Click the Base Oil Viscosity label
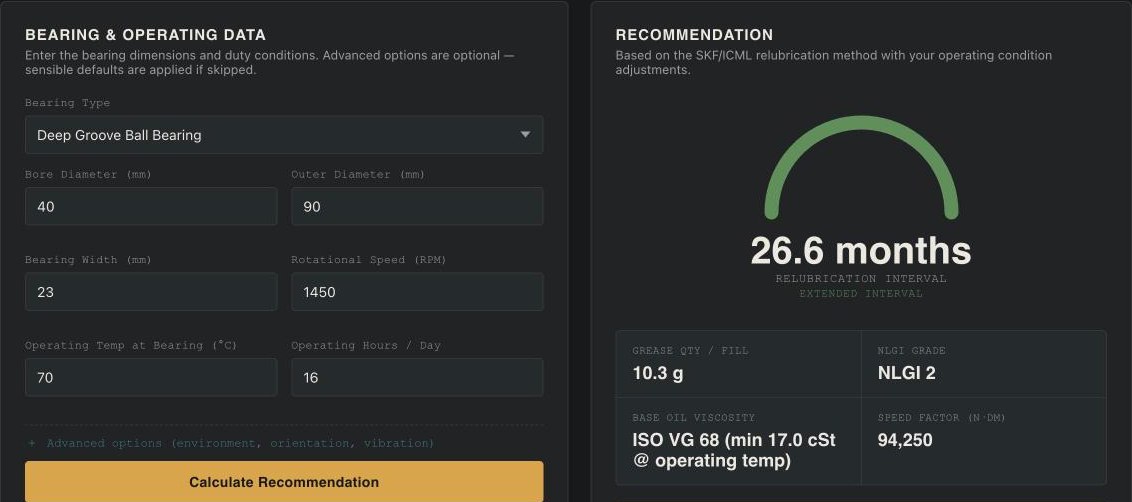The image size is (1132, 502). click(x=694, y=417)
